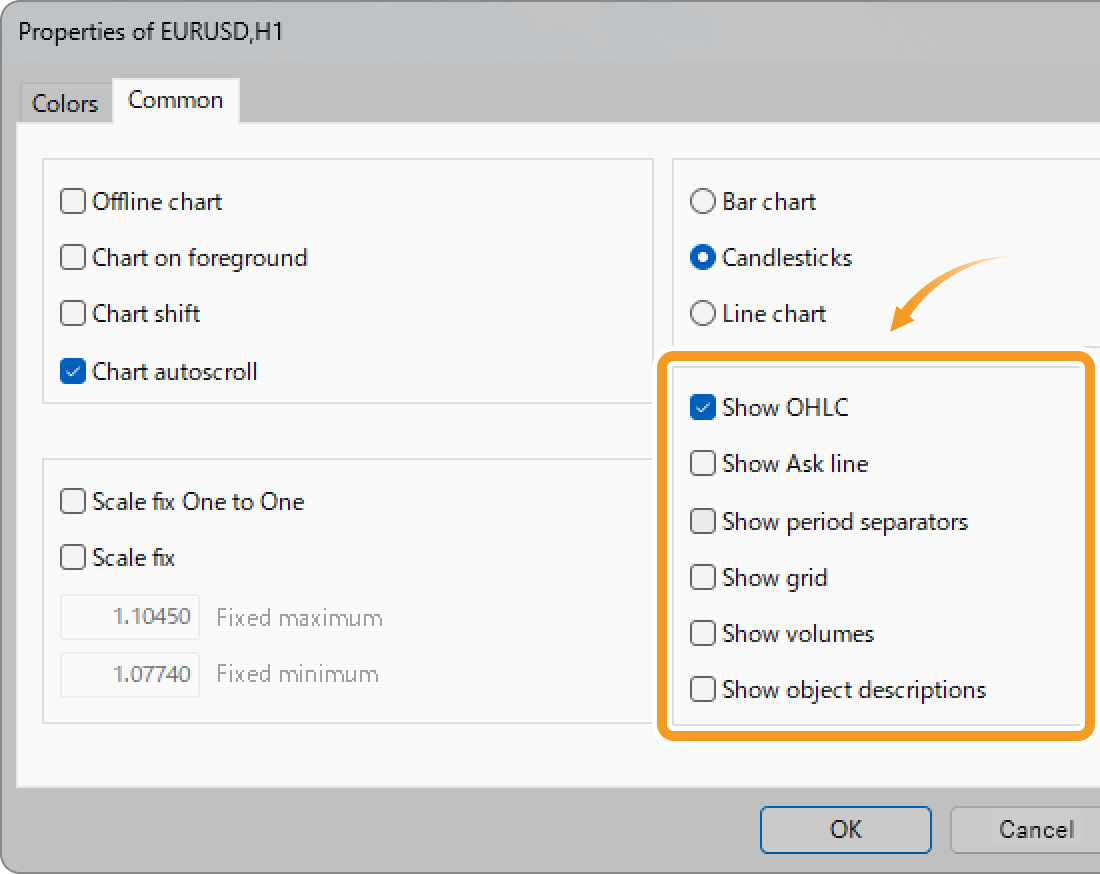Enable the Show Ask line checkbox
Image resolution: width=1100 pixels, height=874 pixels.
(702, 463)
